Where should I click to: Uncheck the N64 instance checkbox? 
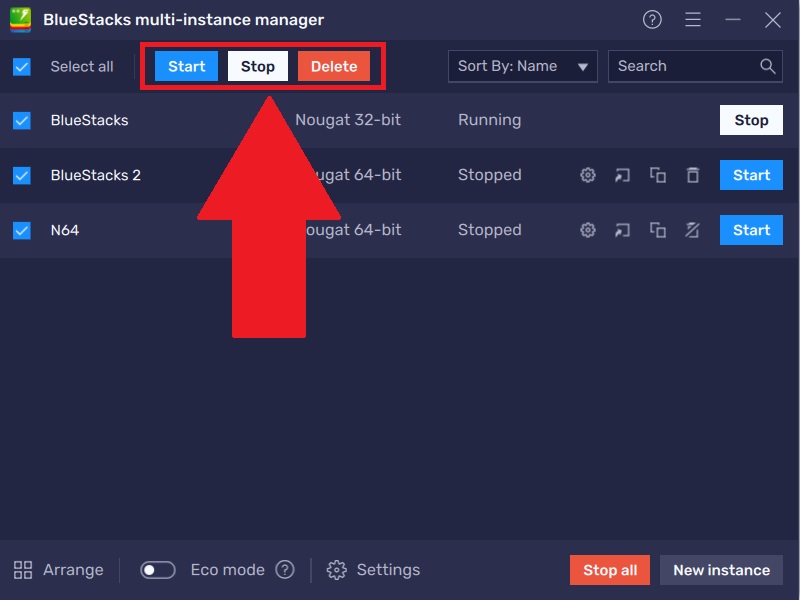(22, 230)
